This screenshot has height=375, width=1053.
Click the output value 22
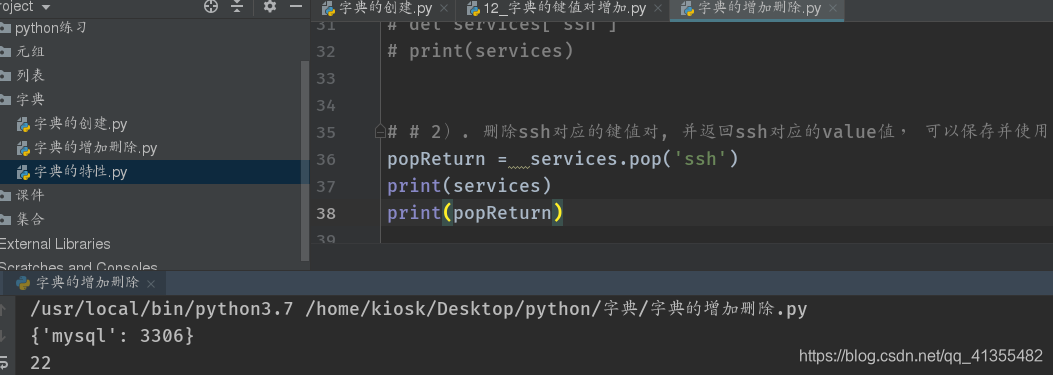pyautogui.click(x=40, y=363)
